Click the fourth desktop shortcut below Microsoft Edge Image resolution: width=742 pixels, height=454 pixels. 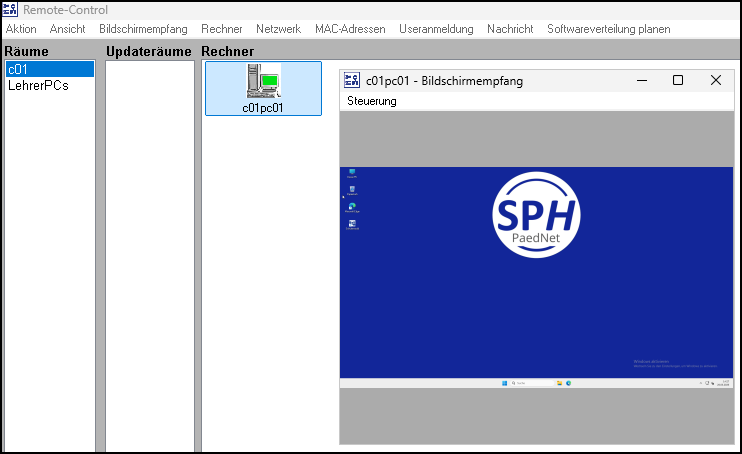pyautogui.click(x=352, y=224)
